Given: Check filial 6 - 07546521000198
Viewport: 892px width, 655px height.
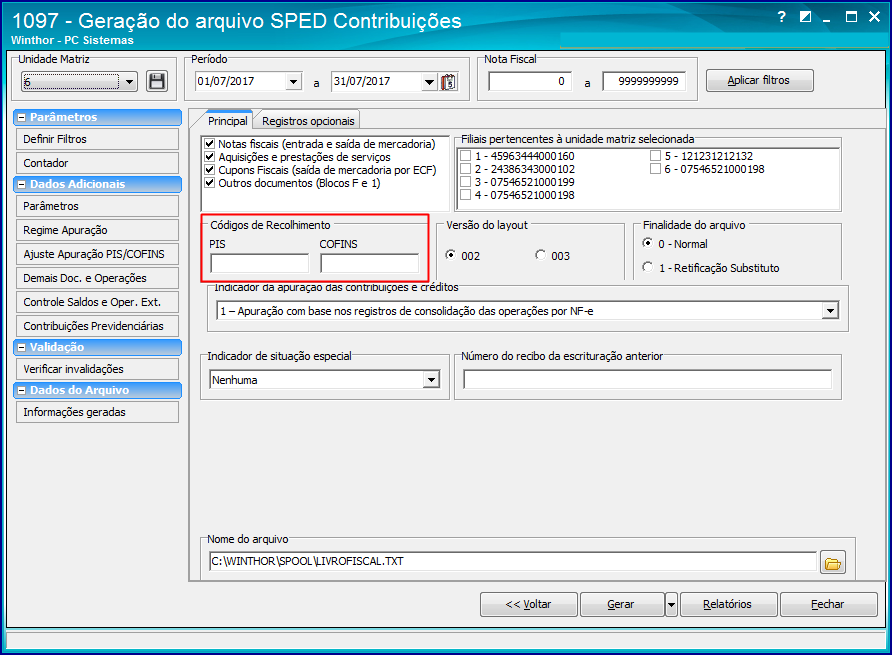Looking at the screenshot, I should (x=655, y=169).
